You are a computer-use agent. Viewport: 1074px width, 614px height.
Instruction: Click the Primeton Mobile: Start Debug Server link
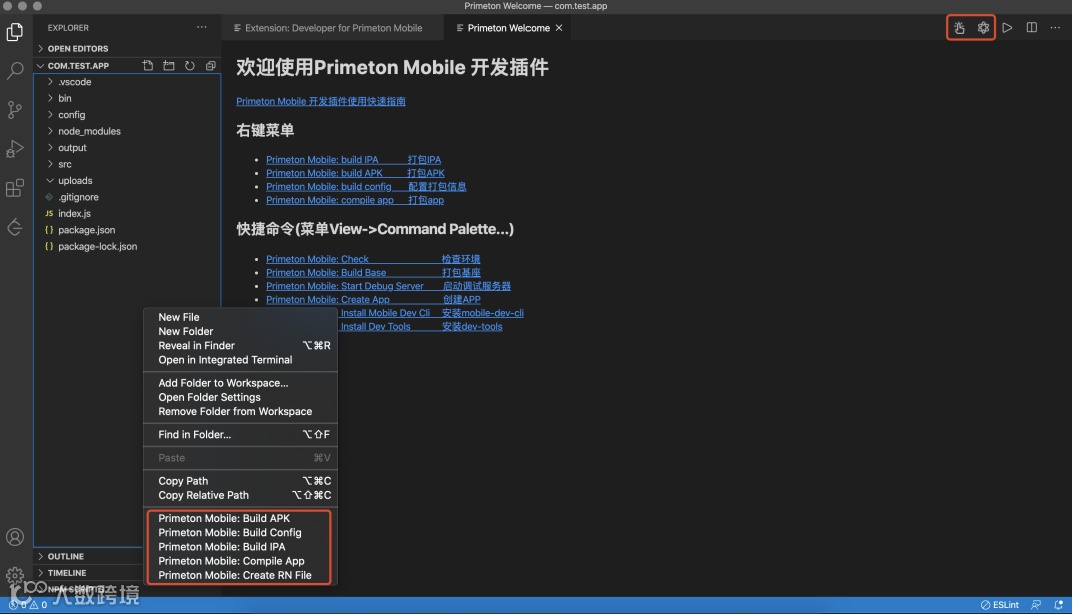(x=388, y=286)
